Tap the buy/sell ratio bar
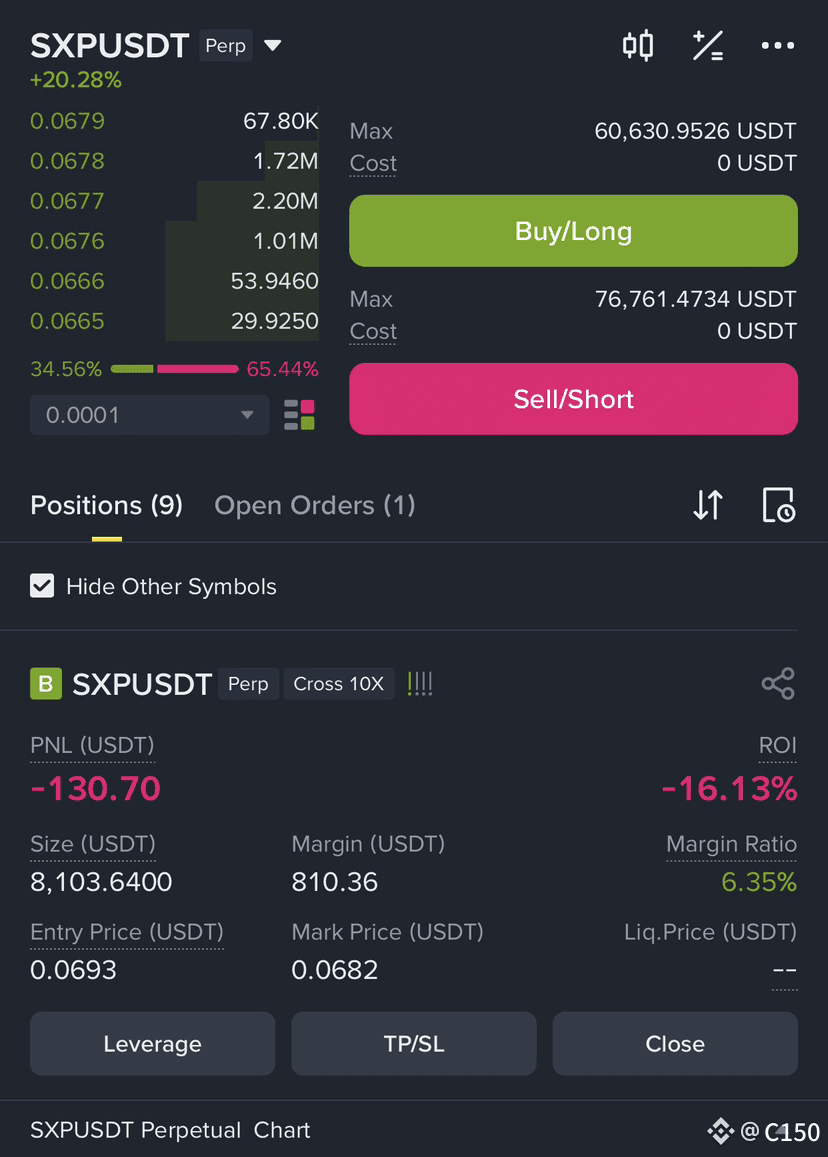 point(175,369)
